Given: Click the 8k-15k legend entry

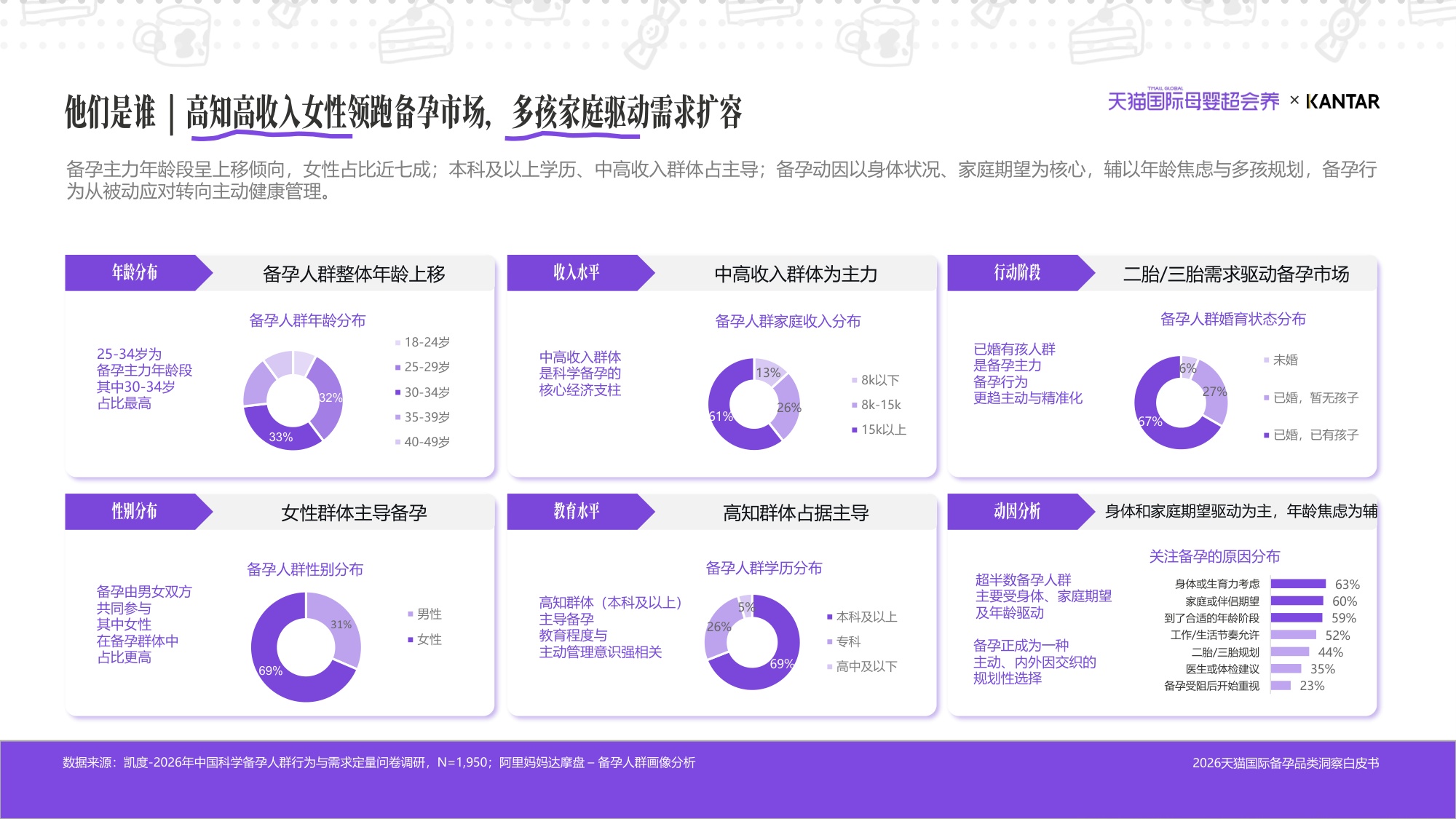Looking at the screenshot, I should 876,405.
